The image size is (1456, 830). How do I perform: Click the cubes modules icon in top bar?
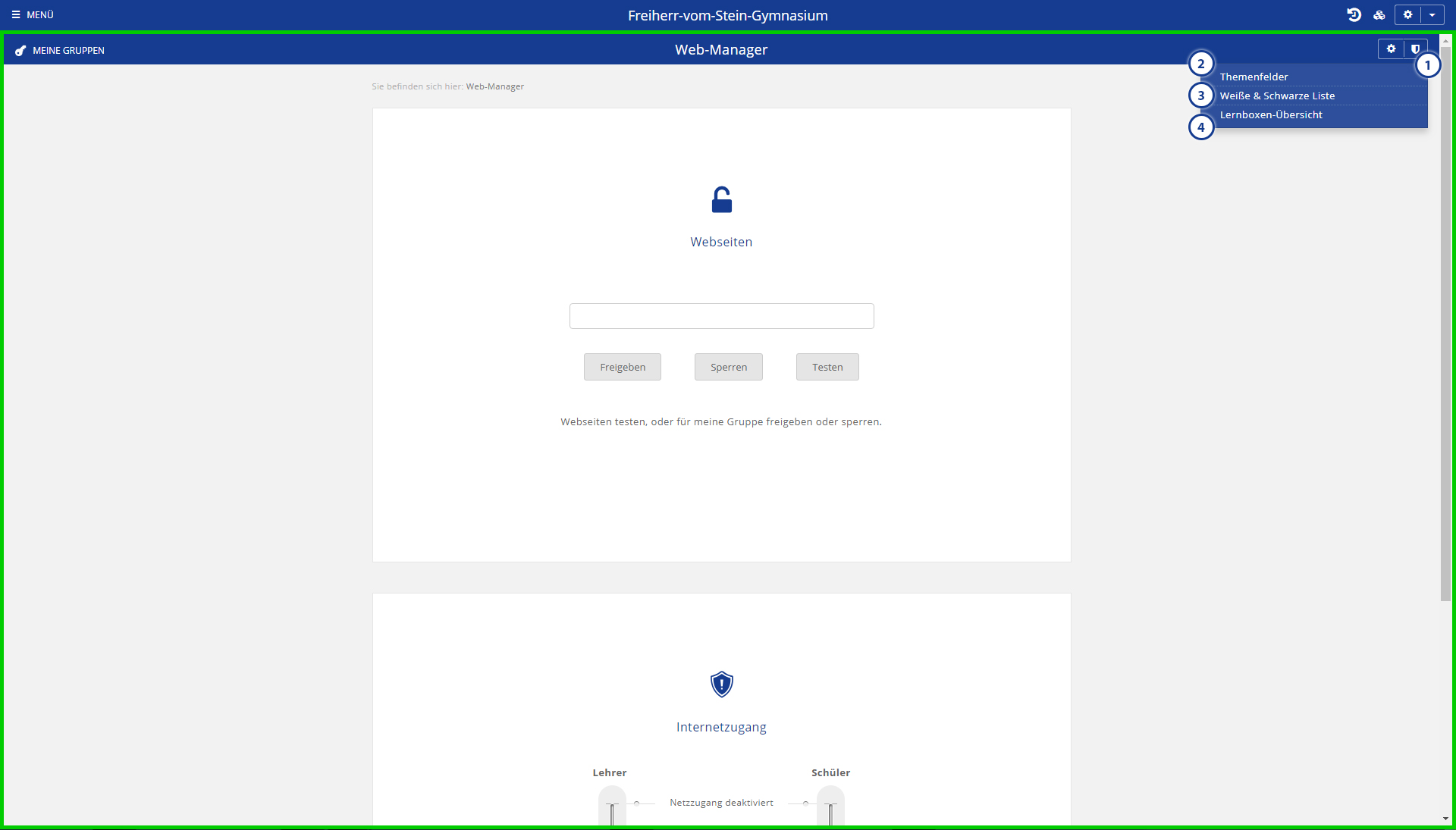[1379, 14]
